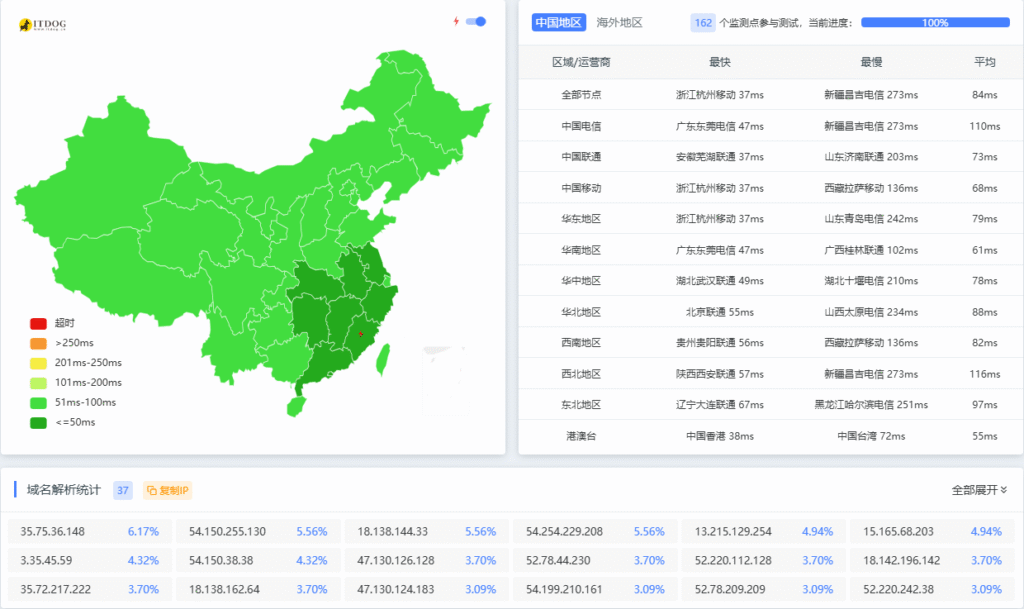
Task: Sort by the 最快 column header
Action: [720, 62]
